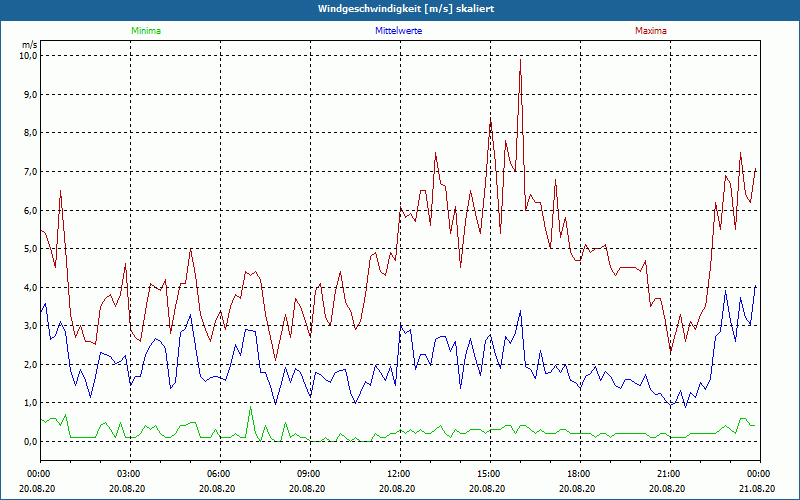
Task: Click the 18:00 time axis label
Action: (x=579, y=473)
